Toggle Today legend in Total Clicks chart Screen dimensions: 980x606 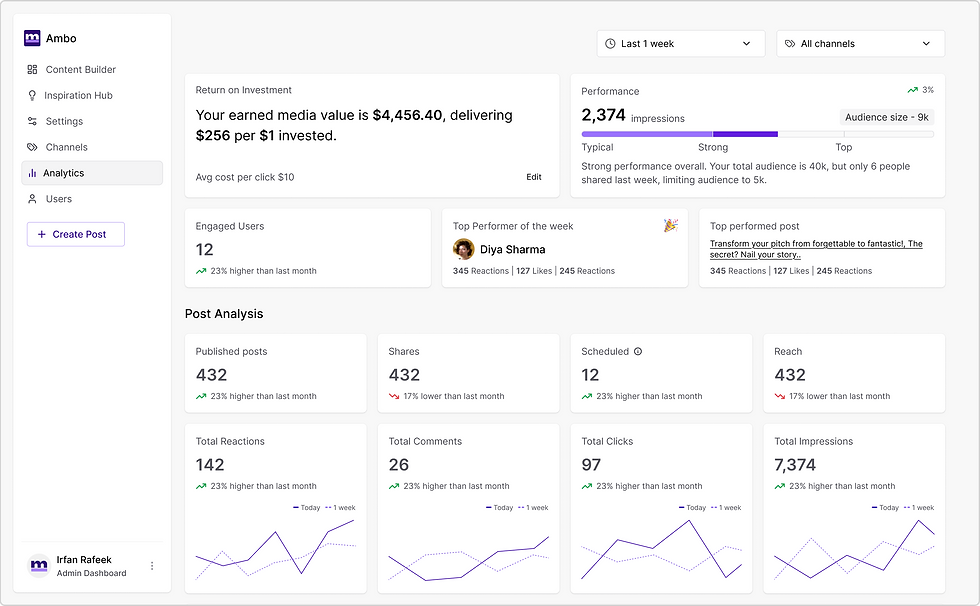[x=692, y=507]
